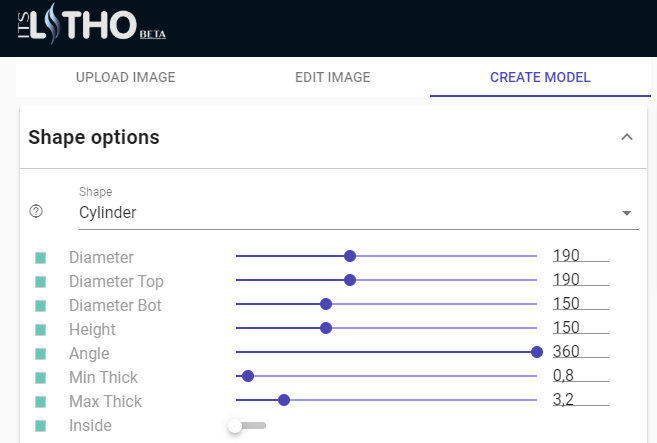
Task: Click the Shape dropdown arrow
Action: tap(627, 213)
